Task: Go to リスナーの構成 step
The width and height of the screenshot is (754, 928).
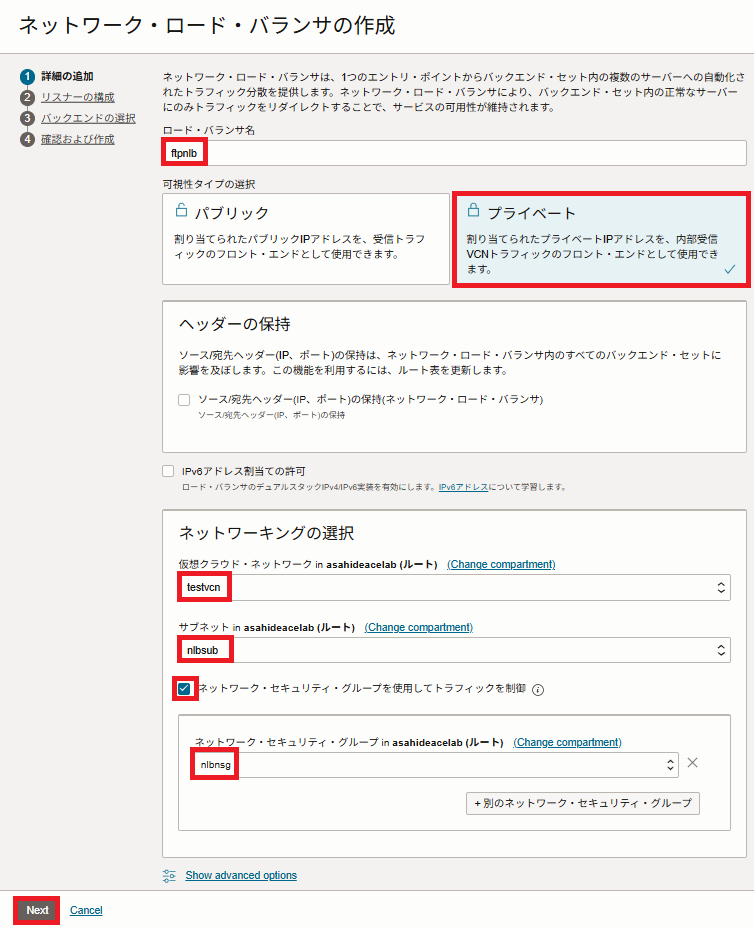Action: coord(78,98)
